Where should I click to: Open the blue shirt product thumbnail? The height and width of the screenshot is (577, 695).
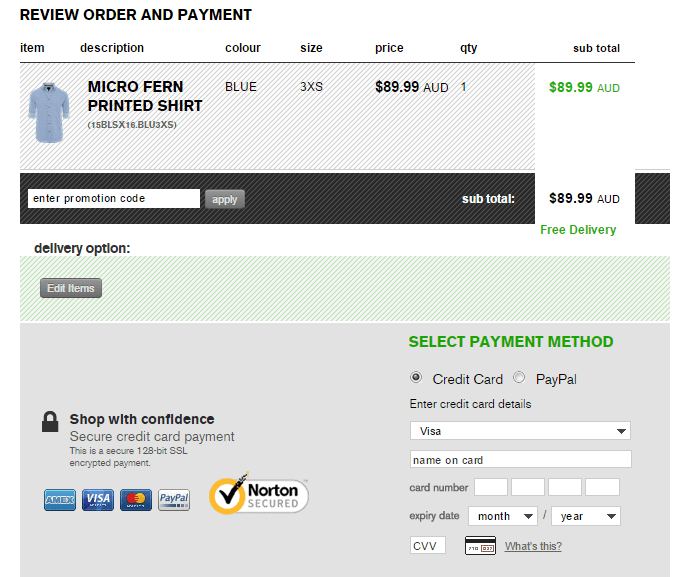[45, 113]
